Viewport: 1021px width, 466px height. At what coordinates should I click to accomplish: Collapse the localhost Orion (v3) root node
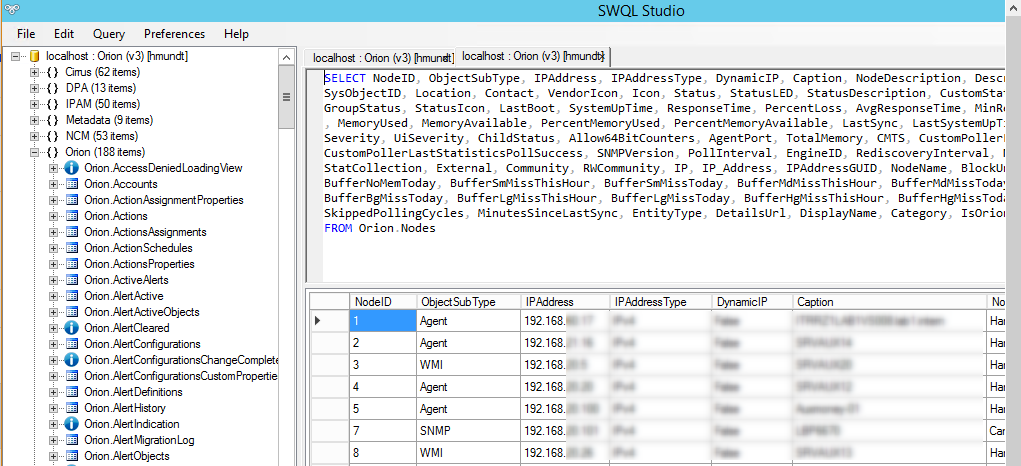pyautogui.click(x=15, y=57)
